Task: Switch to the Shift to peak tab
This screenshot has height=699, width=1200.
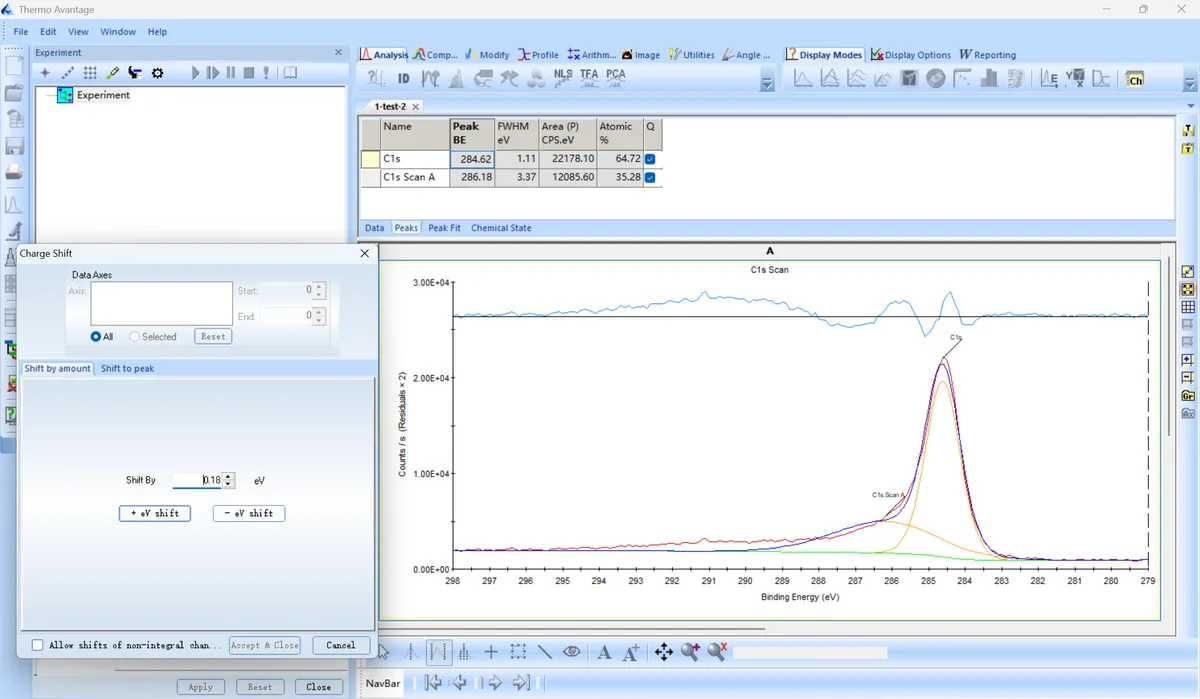Action: click(x=127, y=368)
